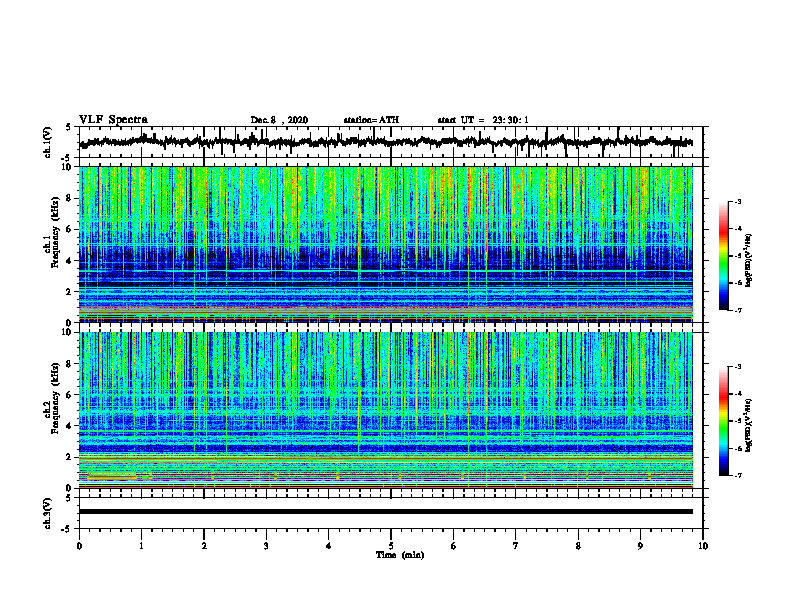Click the ch.2 color bar PSD unit label

pyautogui.click(x=749, y=425)
